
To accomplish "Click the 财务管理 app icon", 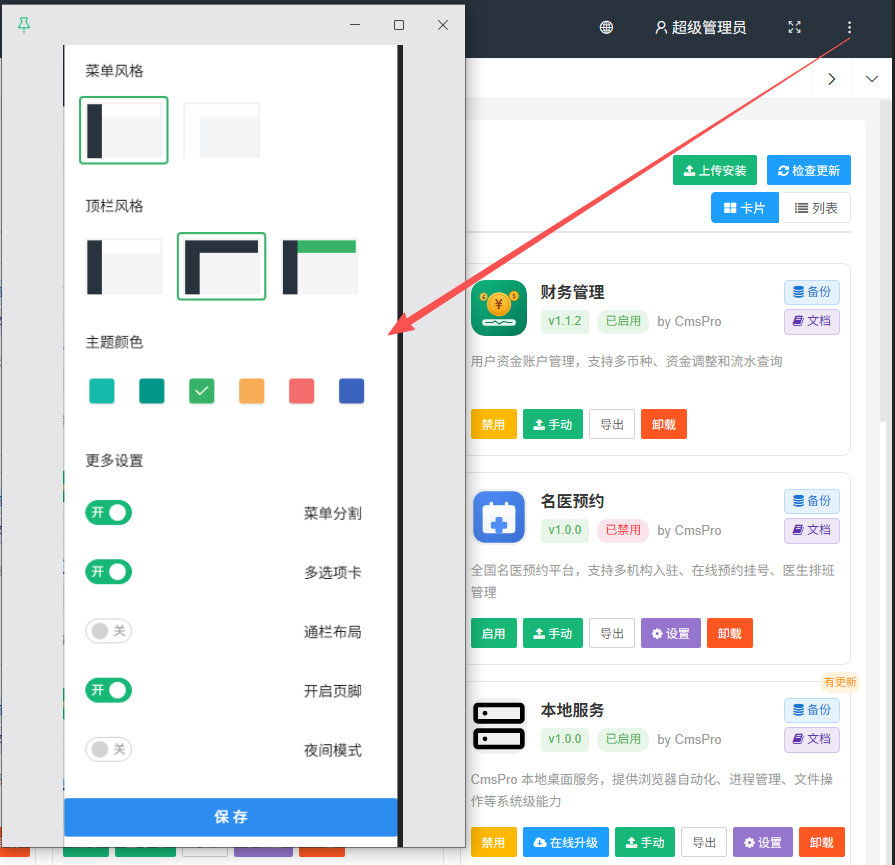I will (499, 308).
